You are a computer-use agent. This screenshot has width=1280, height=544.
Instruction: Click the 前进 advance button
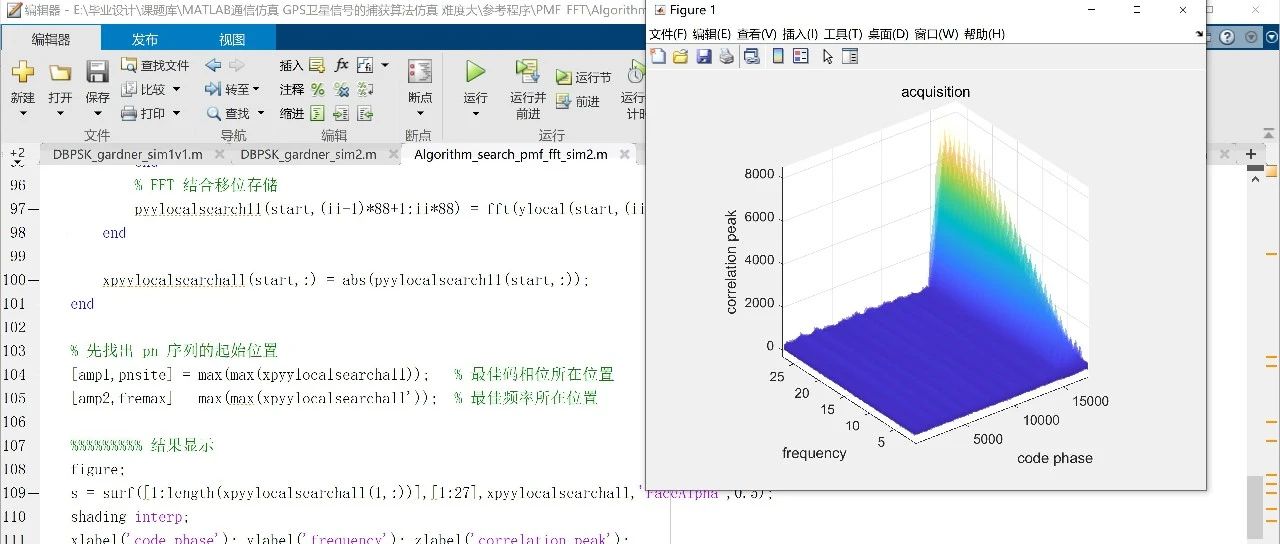(x=578, y=102)
